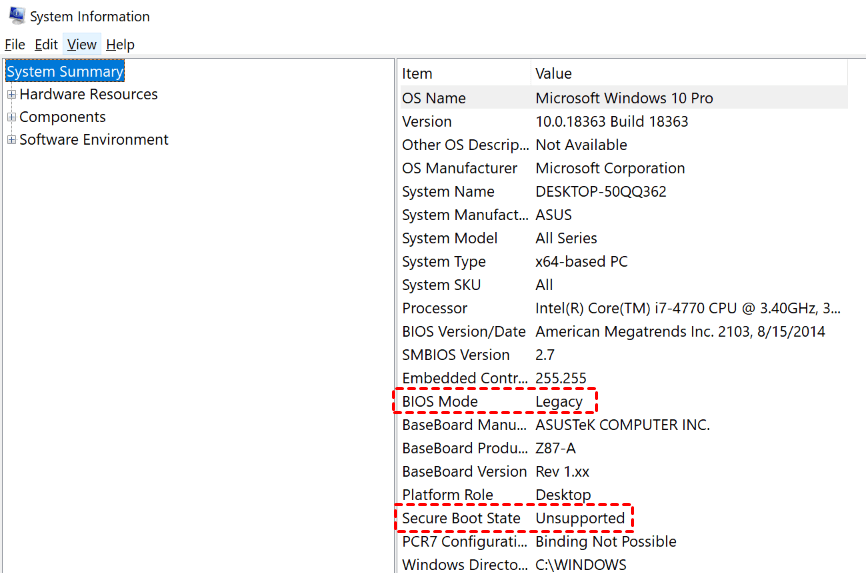
Task: Click the Binding Not Possible value
Action: point(606,542)
